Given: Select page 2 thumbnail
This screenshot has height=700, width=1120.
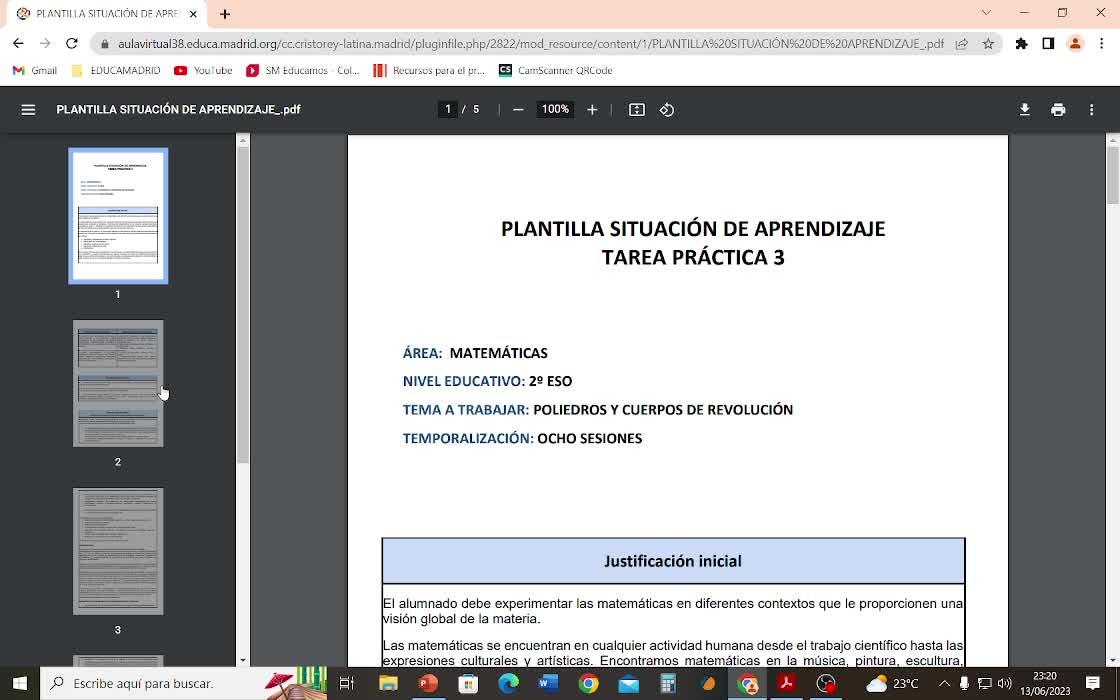Looking at the screenshot, I should pyautogui.click(x=118, y=384).
